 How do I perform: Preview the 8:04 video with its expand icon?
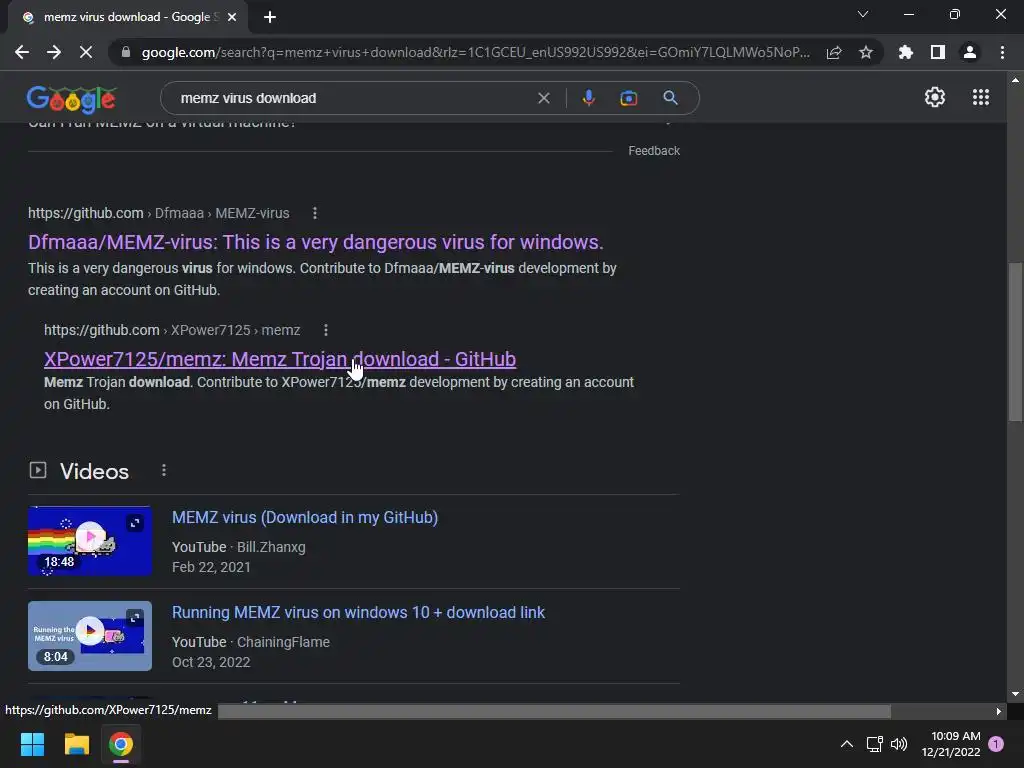point(135,618)
